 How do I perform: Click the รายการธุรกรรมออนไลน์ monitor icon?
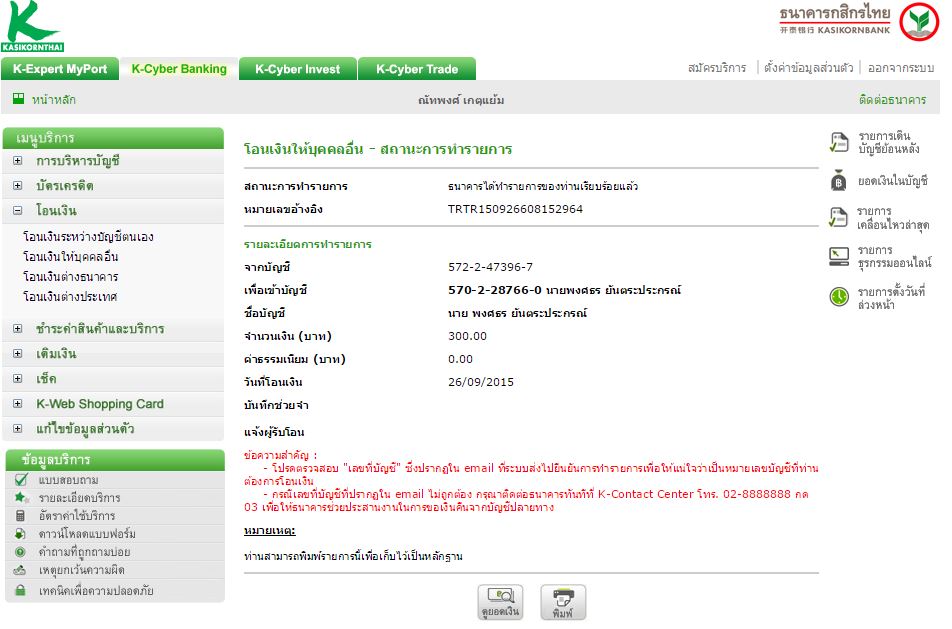pos(839,256)
